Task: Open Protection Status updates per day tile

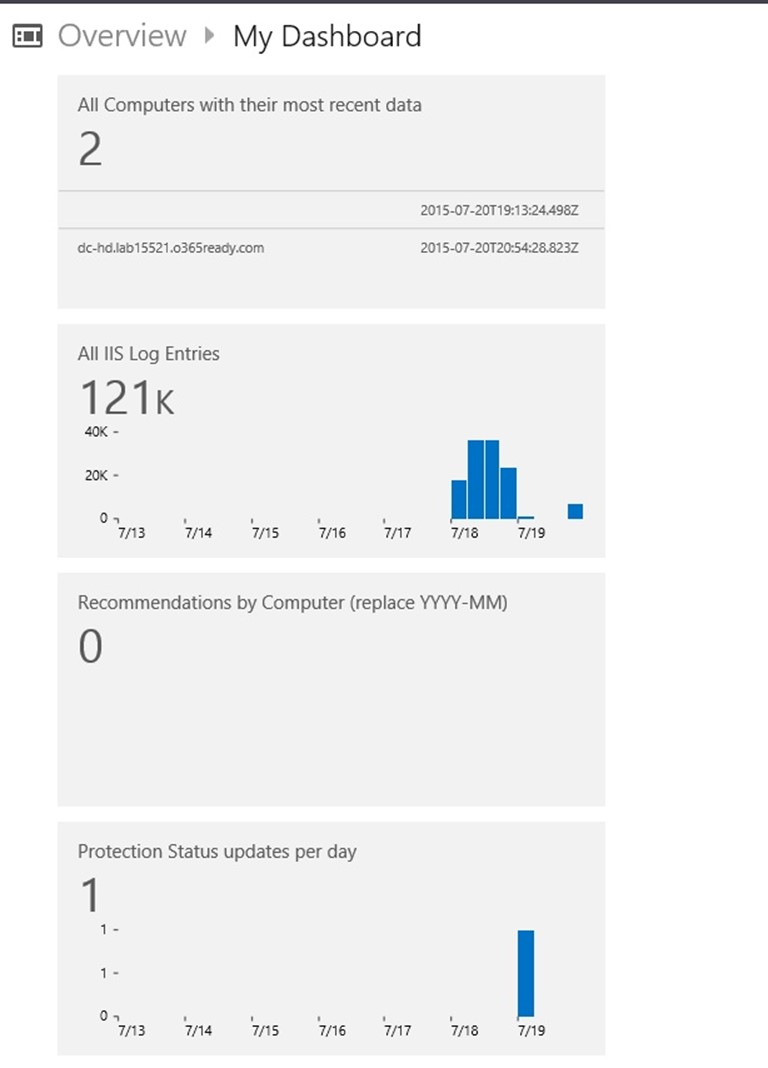Action: coord(217,852)
